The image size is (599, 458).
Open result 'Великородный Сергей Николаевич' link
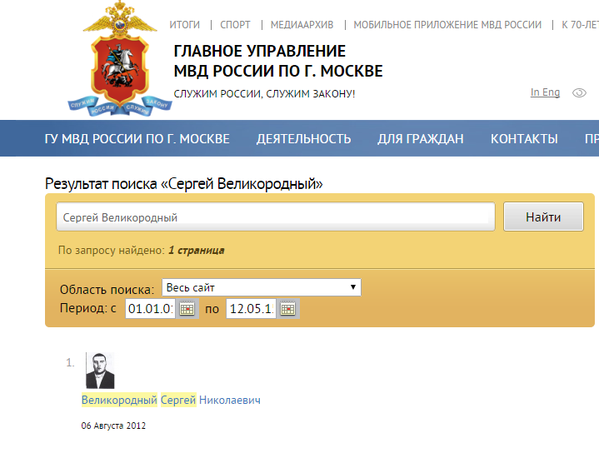[x=171, y=400]
